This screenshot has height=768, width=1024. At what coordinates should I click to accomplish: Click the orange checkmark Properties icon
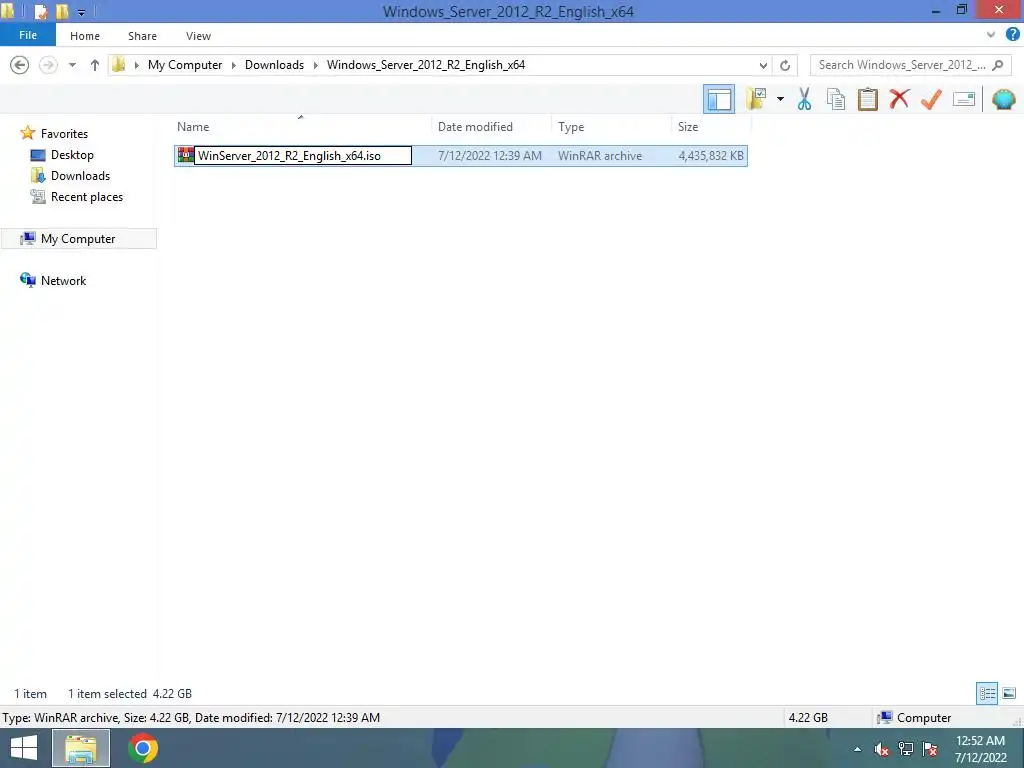click(x=931, y=99)
